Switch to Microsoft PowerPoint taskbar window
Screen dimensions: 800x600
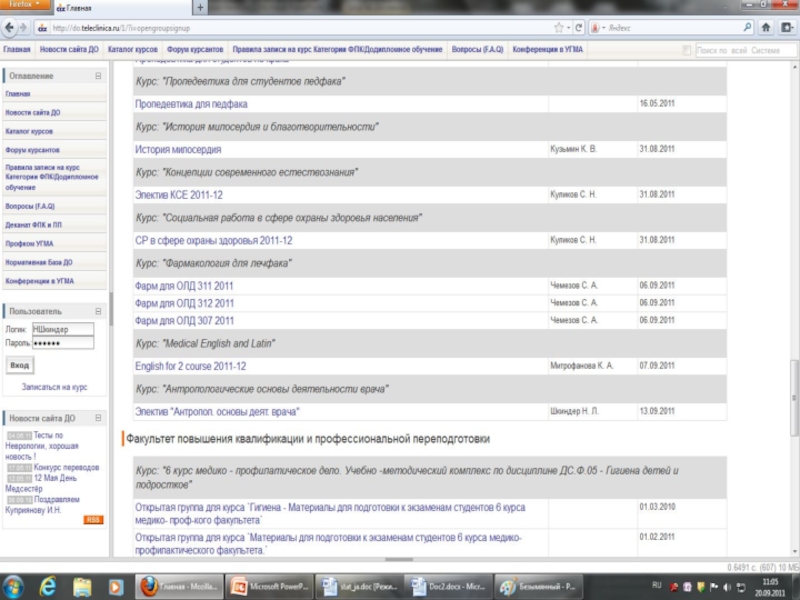coord(269,587)
